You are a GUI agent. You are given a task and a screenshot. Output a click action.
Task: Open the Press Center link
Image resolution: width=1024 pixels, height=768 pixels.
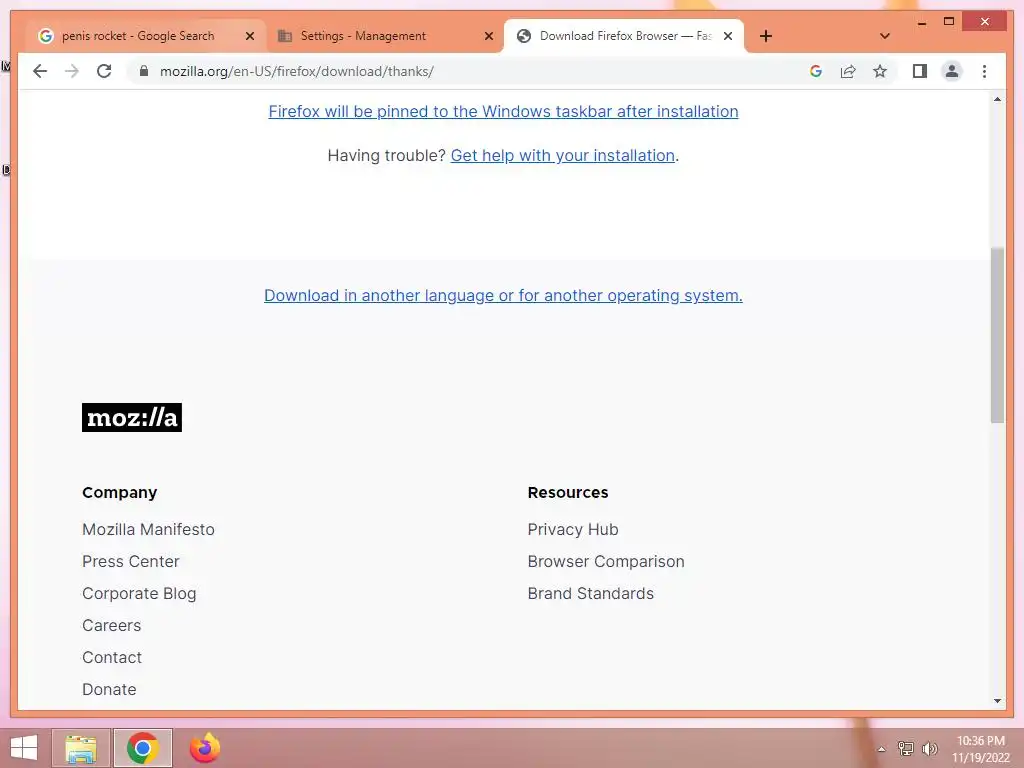131,561
